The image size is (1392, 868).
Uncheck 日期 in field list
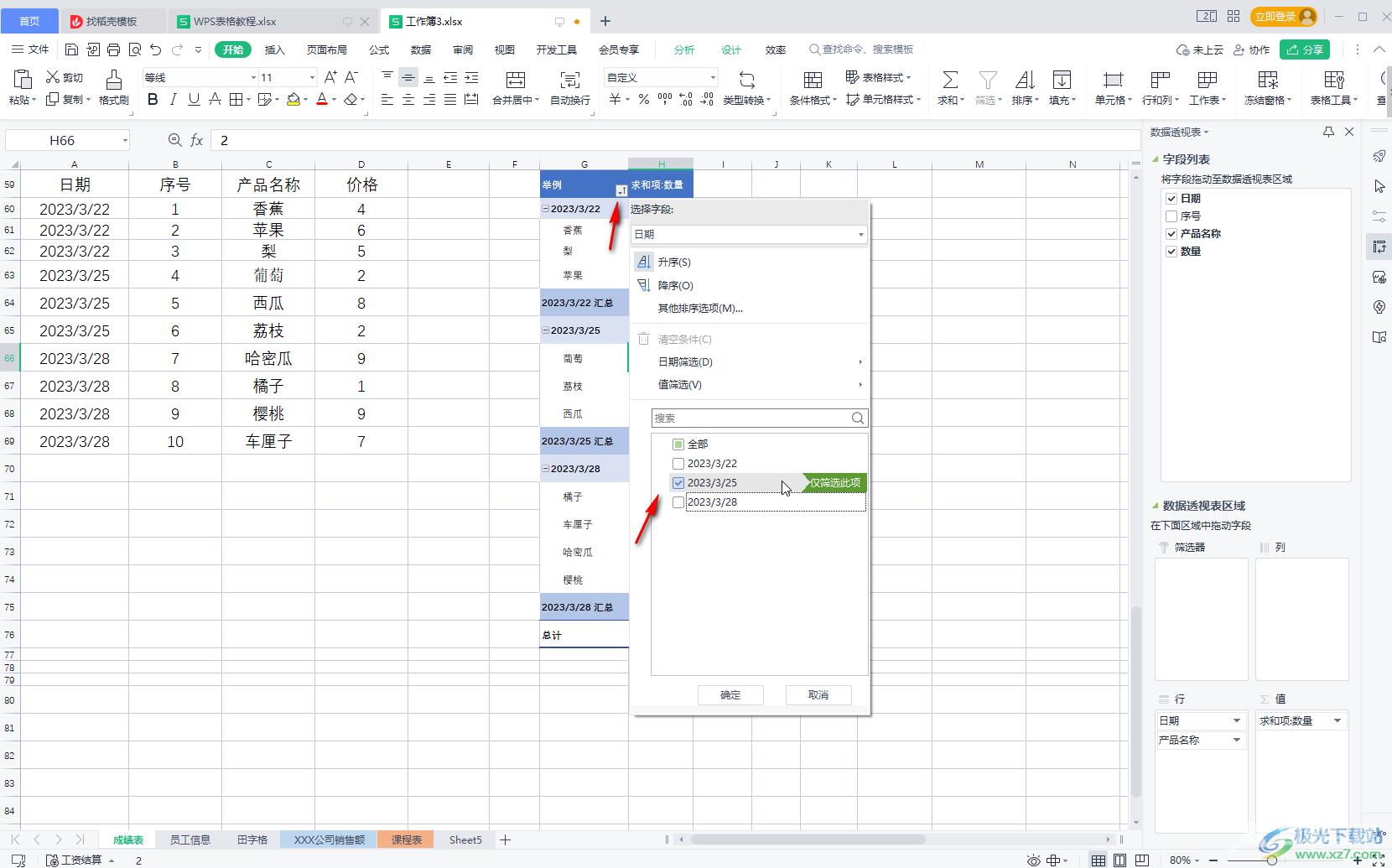[1171, 199]
